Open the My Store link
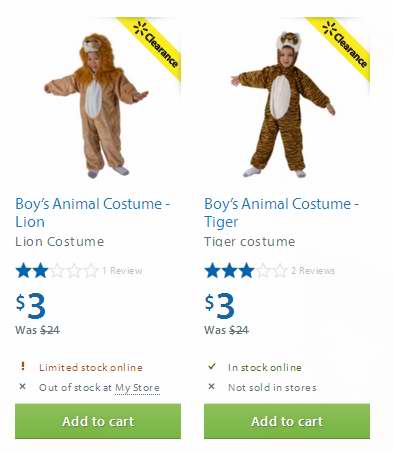The width and height of the screenshot is (393, 453). coord(137,388)
